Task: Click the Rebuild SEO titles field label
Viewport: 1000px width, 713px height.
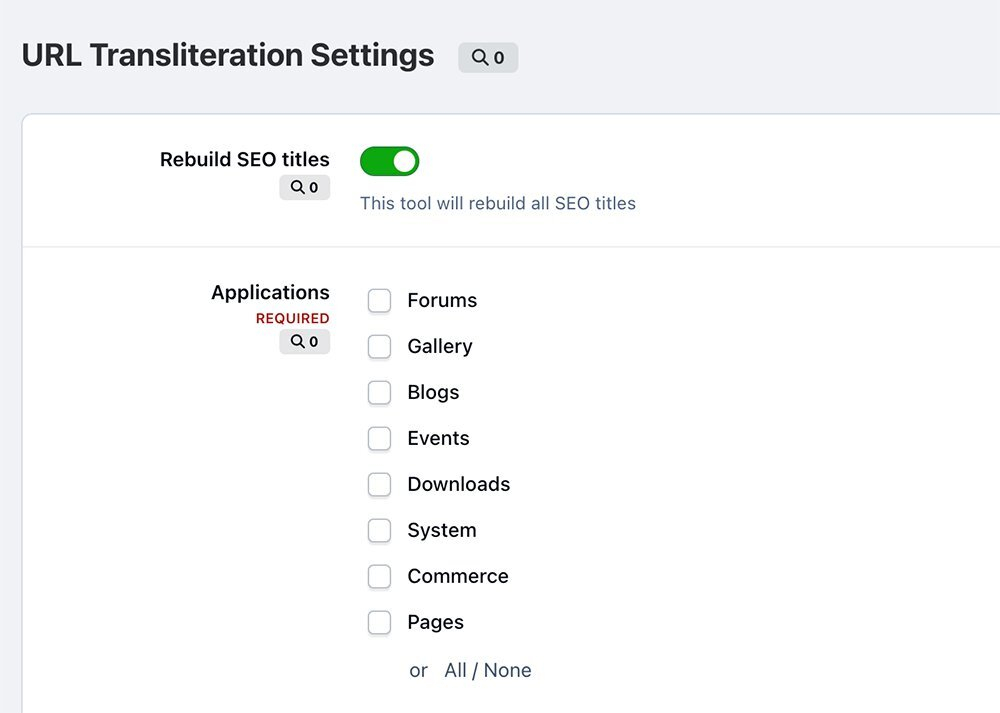Action: pos(244,159)
